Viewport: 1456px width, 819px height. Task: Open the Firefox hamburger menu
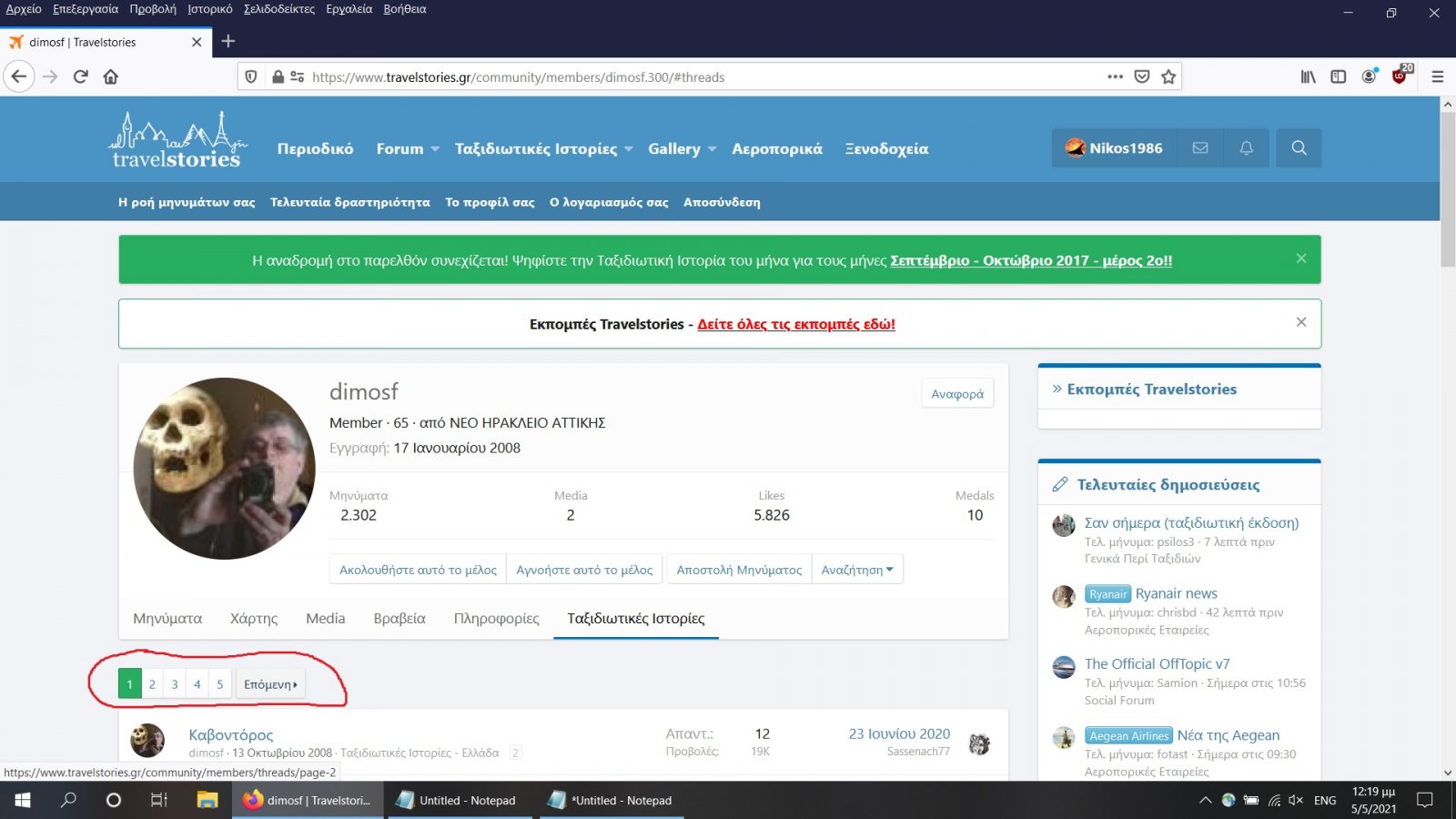pyautogui.click(x=1438, y=76)
